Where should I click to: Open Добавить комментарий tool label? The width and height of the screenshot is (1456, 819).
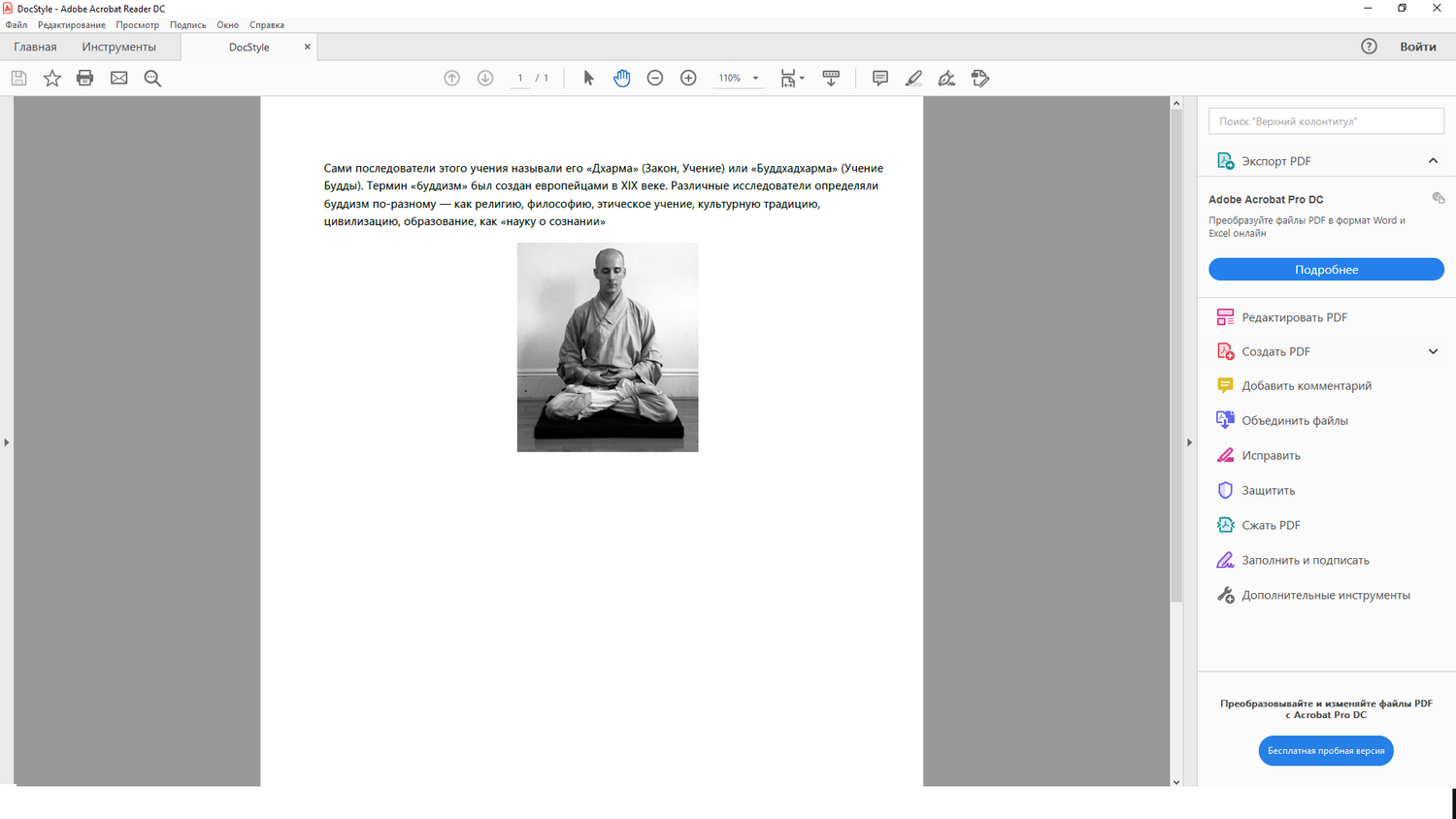tap(1307, 385)
